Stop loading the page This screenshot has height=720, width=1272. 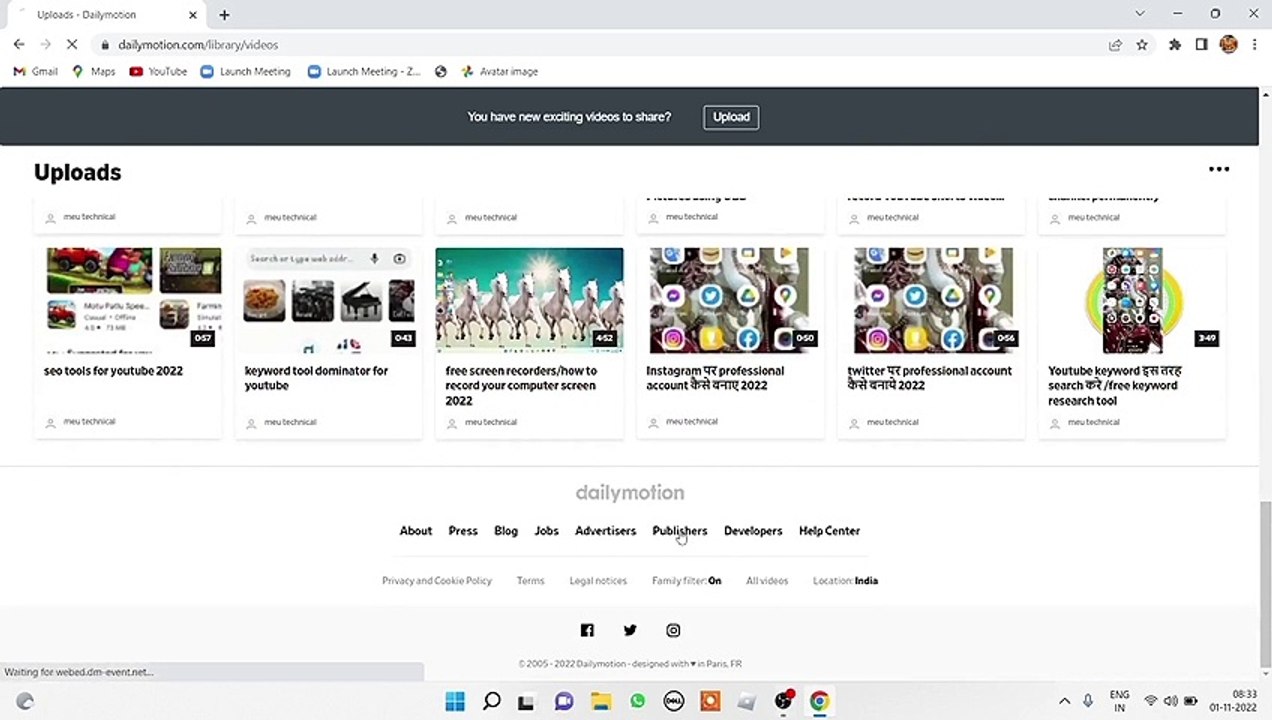73,45
